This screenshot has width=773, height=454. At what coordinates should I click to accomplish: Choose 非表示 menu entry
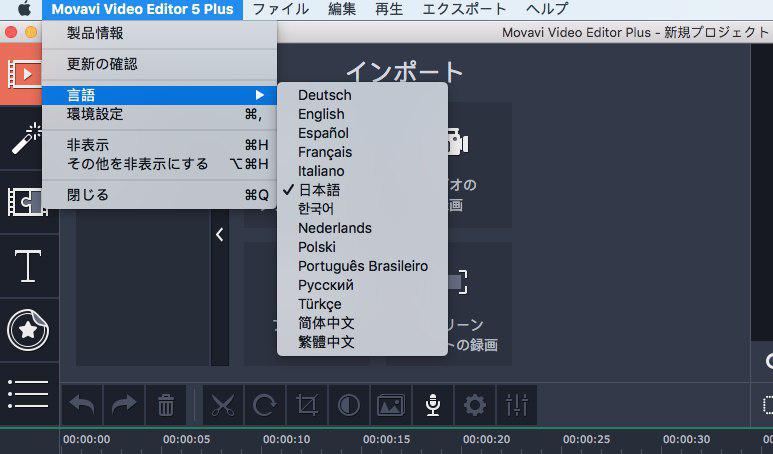coord(159,145)
